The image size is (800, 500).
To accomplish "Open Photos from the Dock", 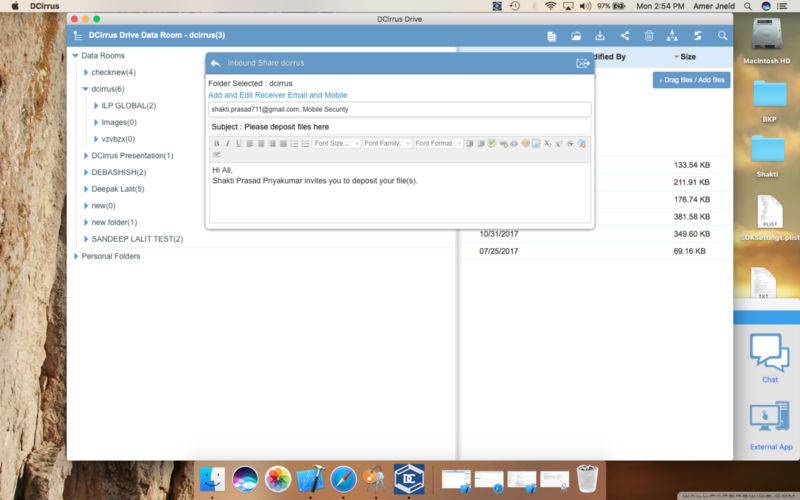I will 278,479.
